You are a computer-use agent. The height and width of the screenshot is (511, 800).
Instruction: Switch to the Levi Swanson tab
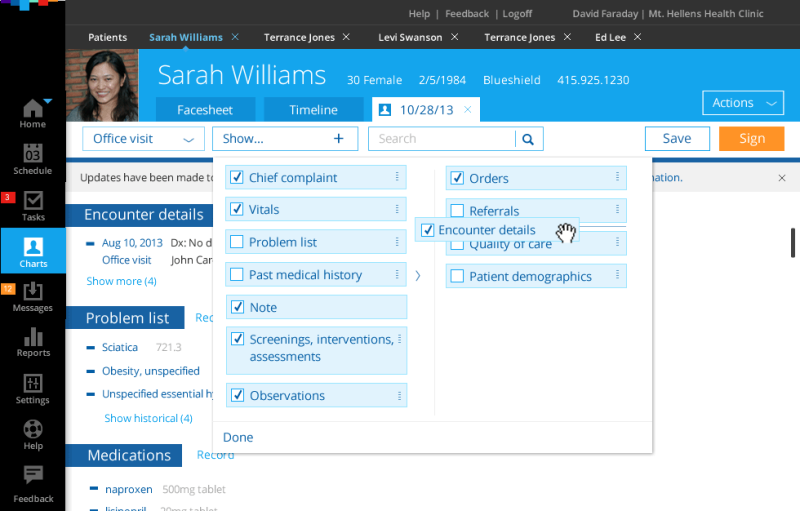click(410, 37)
